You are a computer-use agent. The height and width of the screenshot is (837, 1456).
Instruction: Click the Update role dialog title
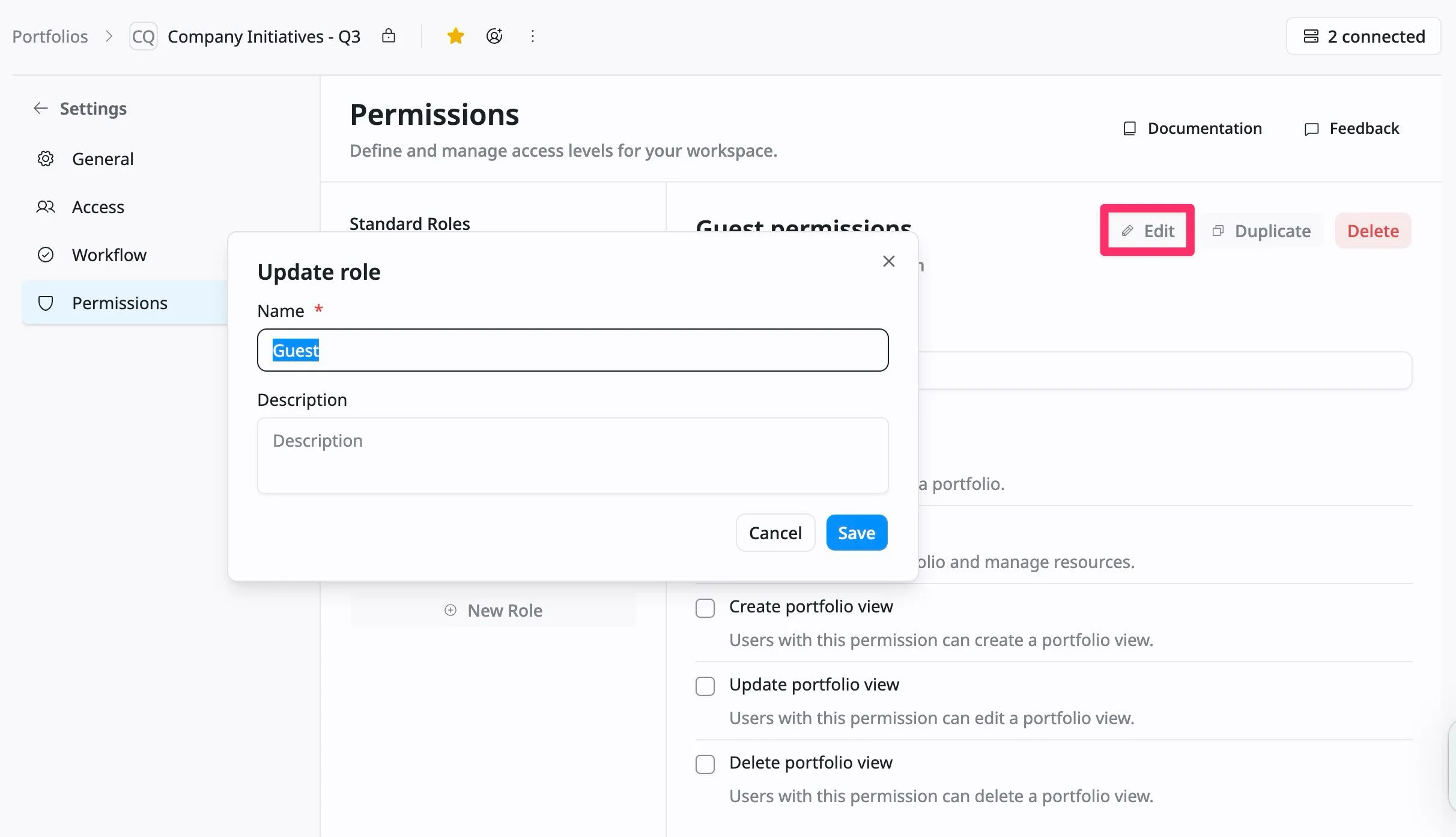tap(319, 272)
